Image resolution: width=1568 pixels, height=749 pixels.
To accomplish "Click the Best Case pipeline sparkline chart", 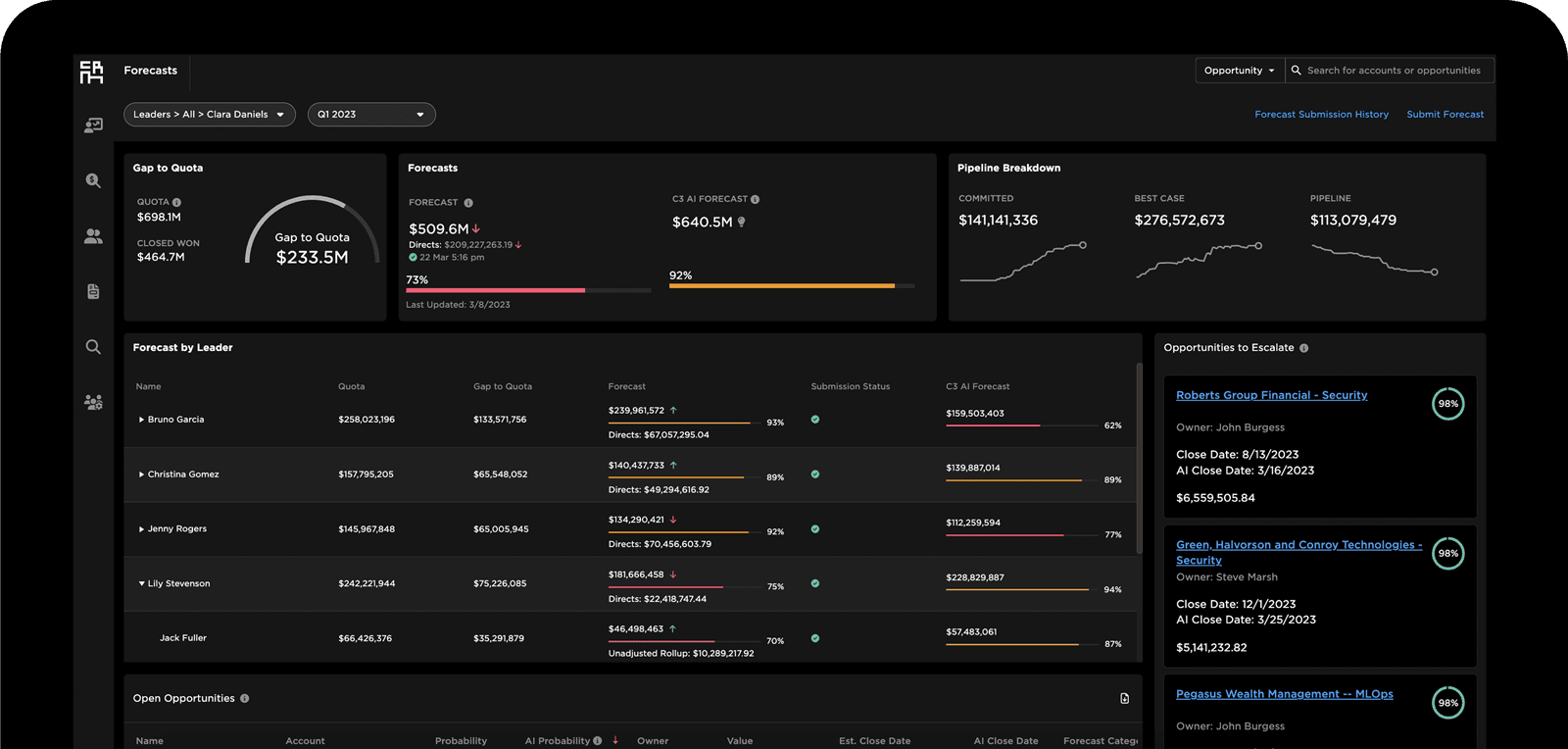I will (x=1199, y=260).
